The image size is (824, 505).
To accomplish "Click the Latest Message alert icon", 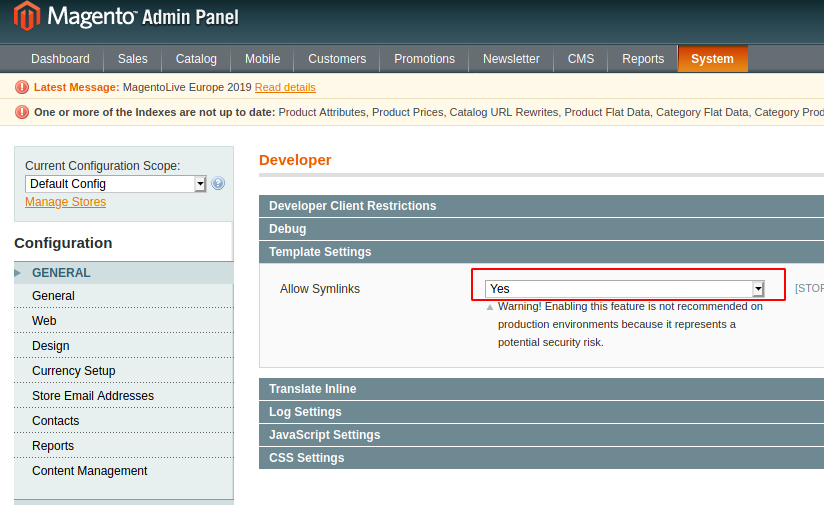I will pyautogui.click(x=22, y=87).
